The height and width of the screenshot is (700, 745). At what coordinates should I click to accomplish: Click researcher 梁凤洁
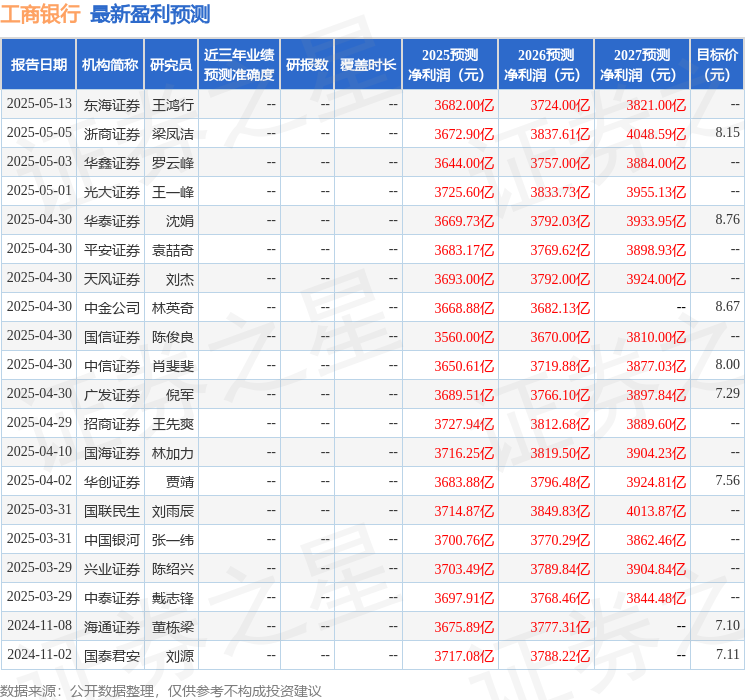pyautogui.click(x=172, y=134)
